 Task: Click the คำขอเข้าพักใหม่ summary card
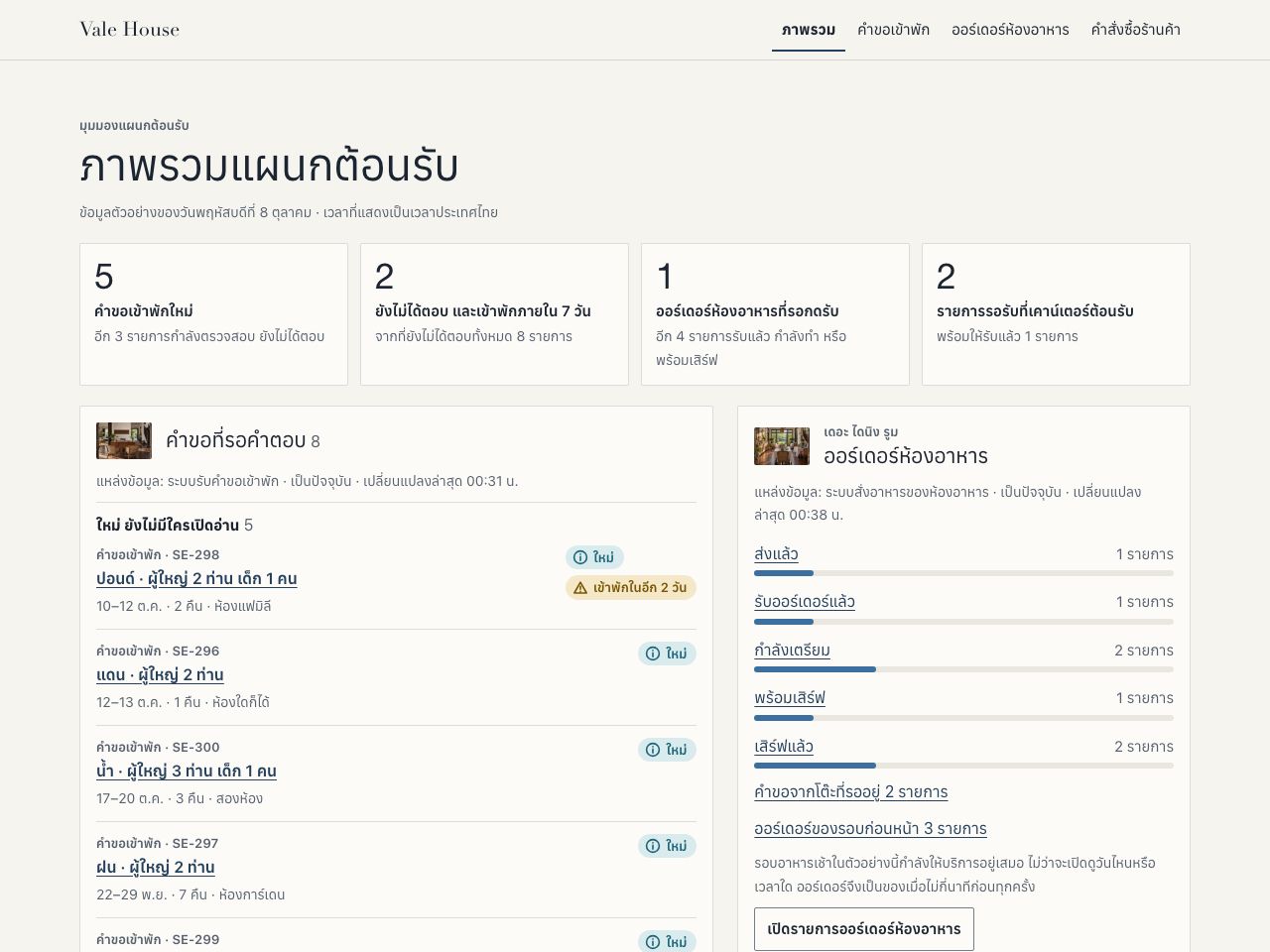point(213,314)
